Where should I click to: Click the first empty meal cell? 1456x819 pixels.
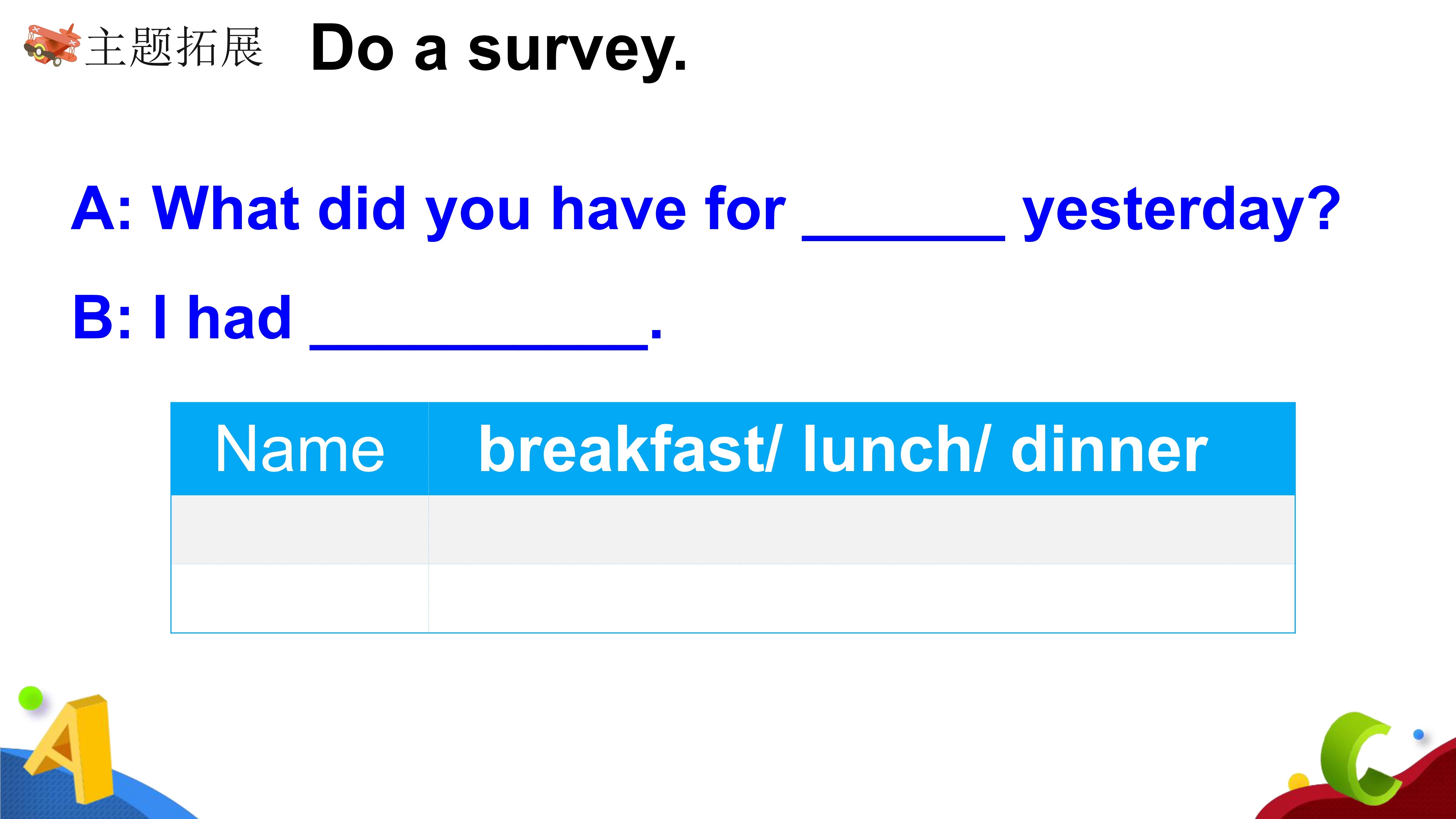862,530
